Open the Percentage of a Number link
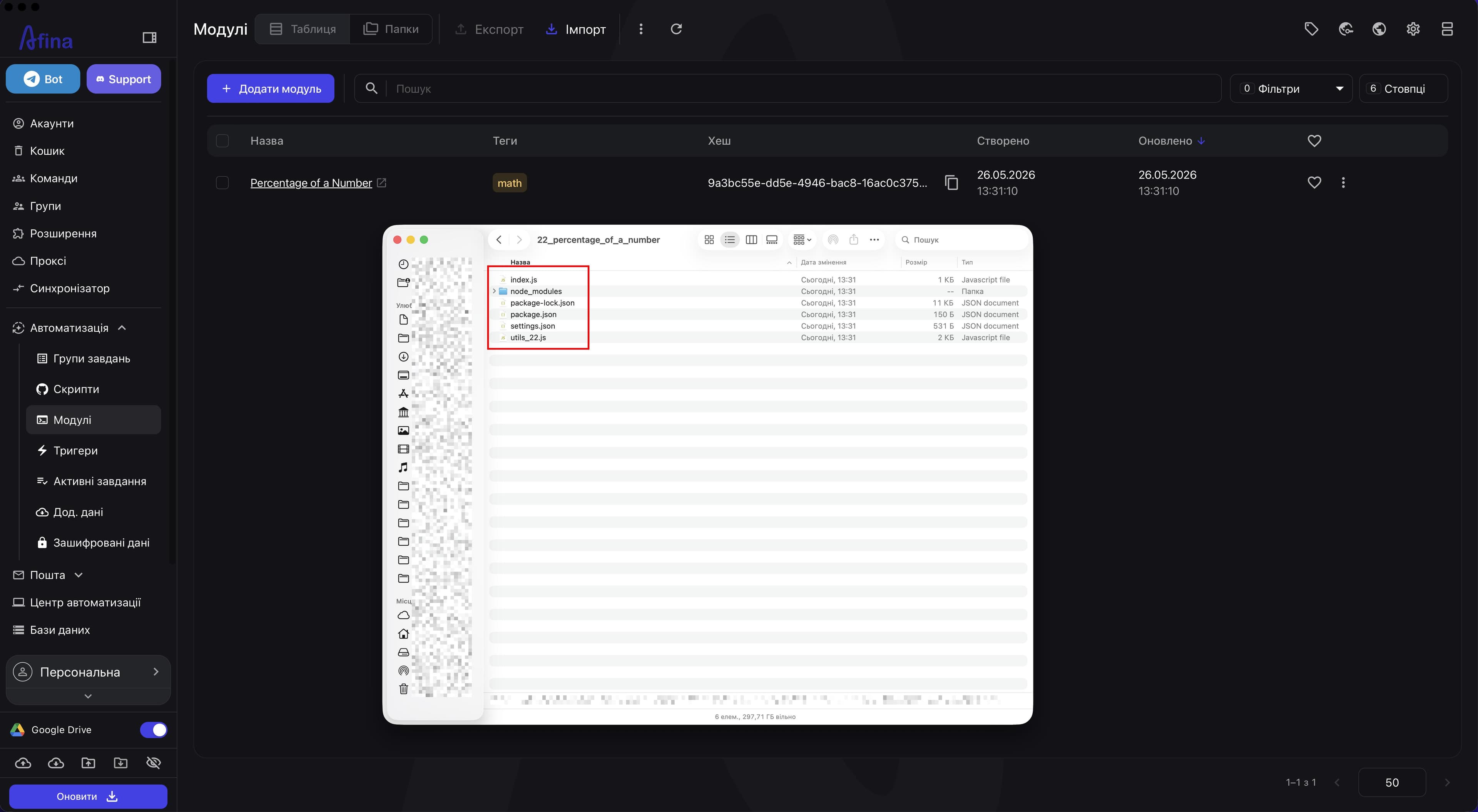Viewport: 1478px width, 812px height. click(x=311, y=182)
